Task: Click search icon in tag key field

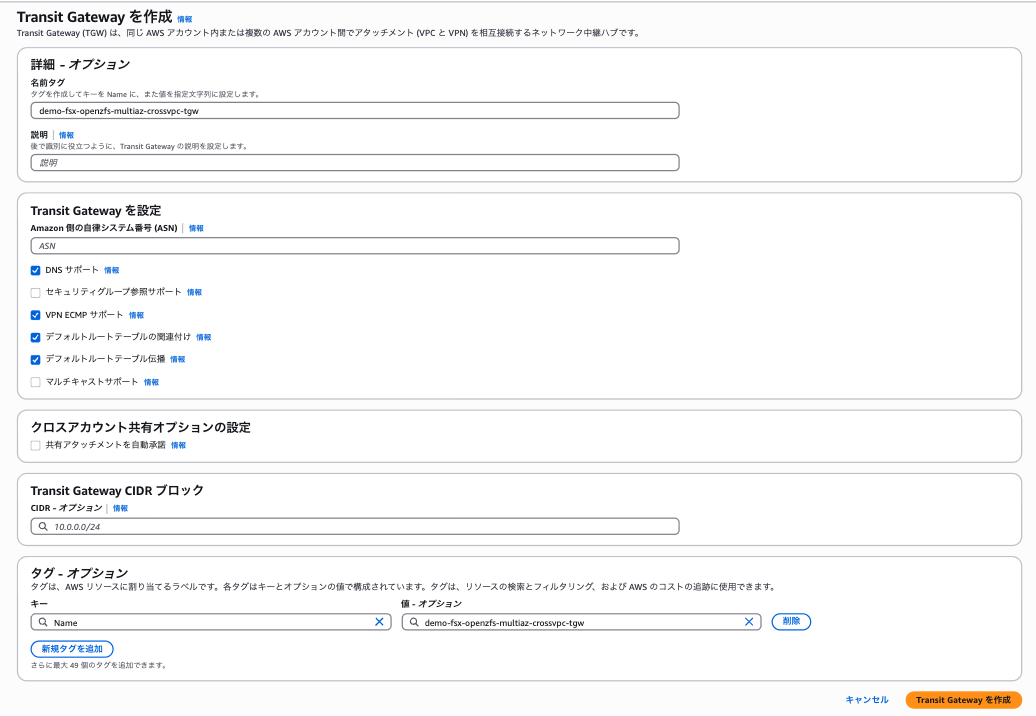Action: coord(43,622)
